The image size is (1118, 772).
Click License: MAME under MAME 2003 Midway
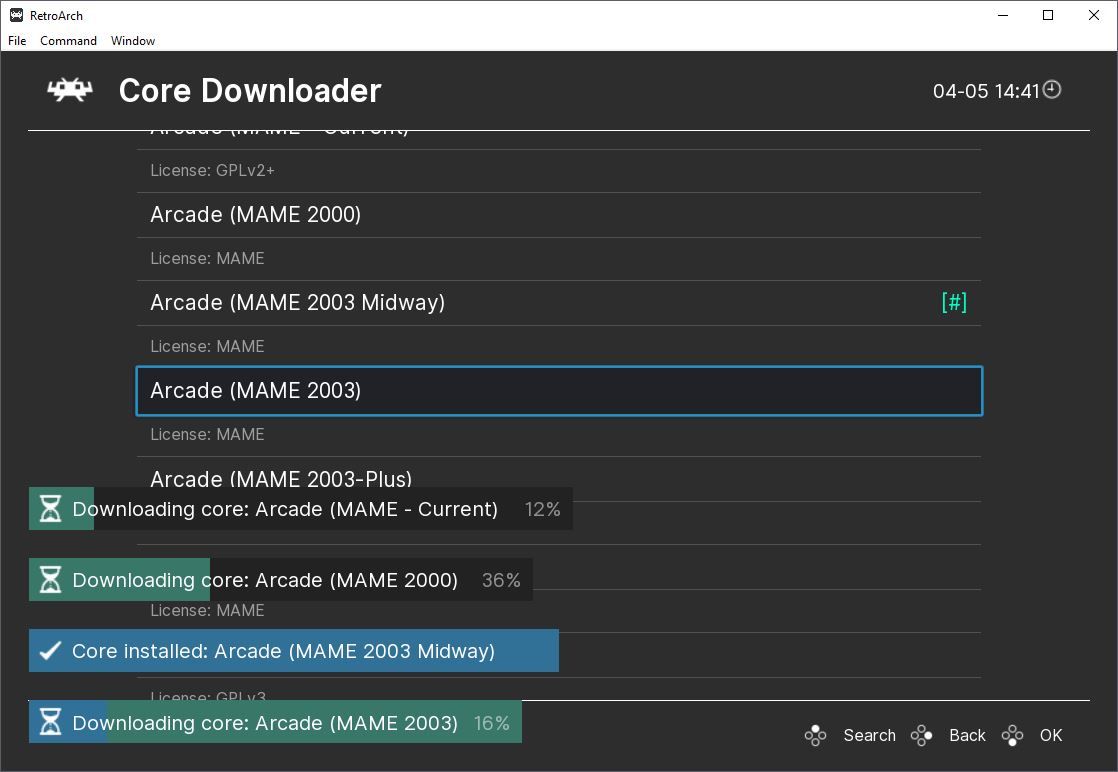(207, 346)
